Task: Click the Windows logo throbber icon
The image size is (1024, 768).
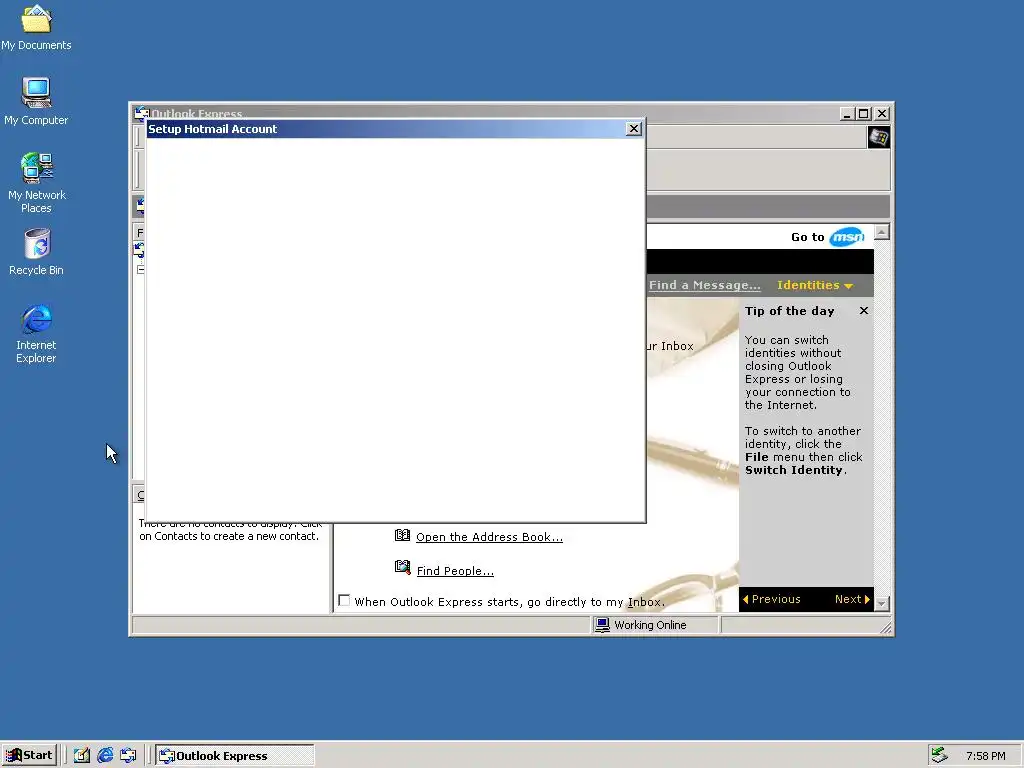Action: 878,137
